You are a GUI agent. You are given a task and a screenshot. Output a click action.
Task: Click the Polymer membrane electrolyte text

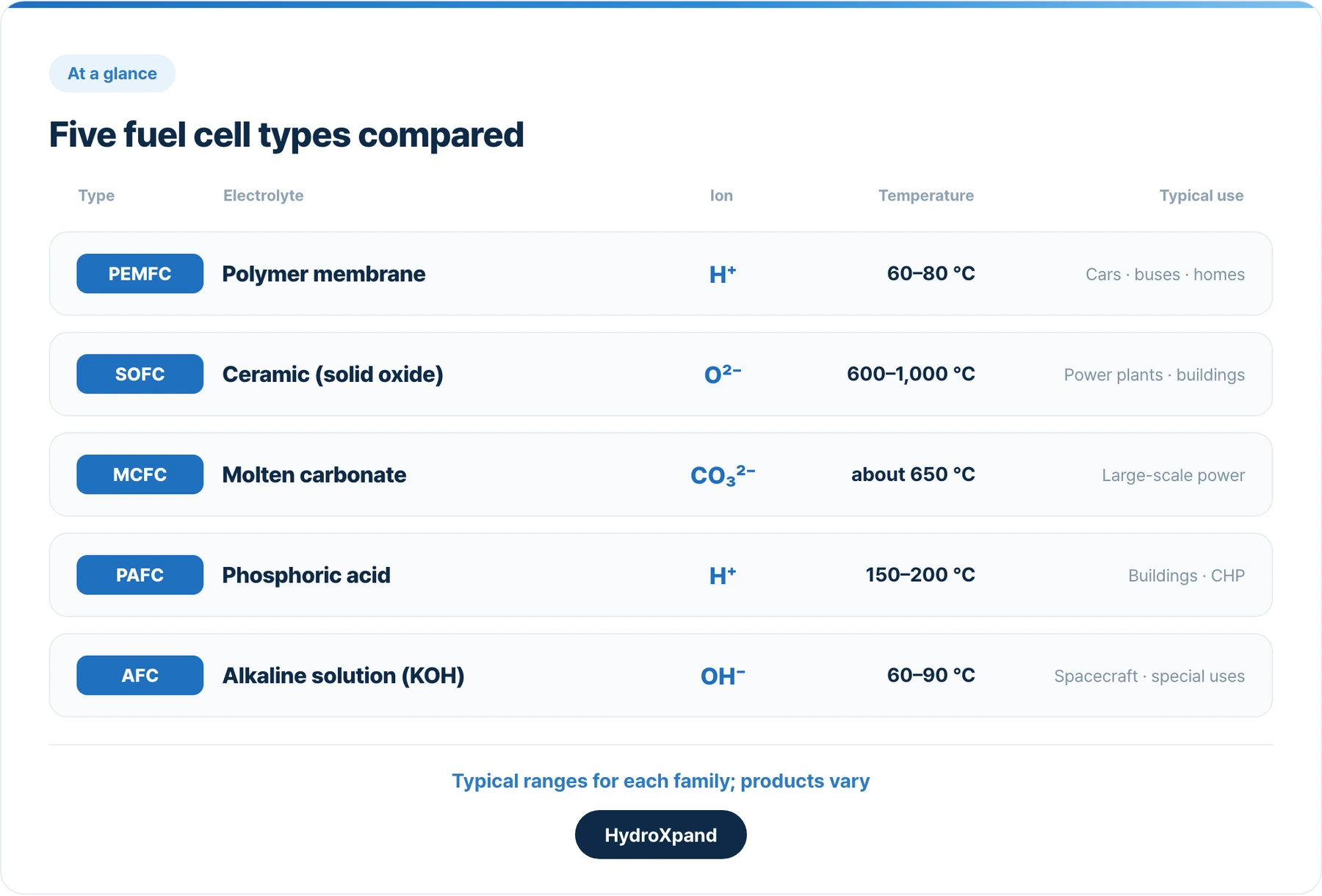tap(324, 274)
